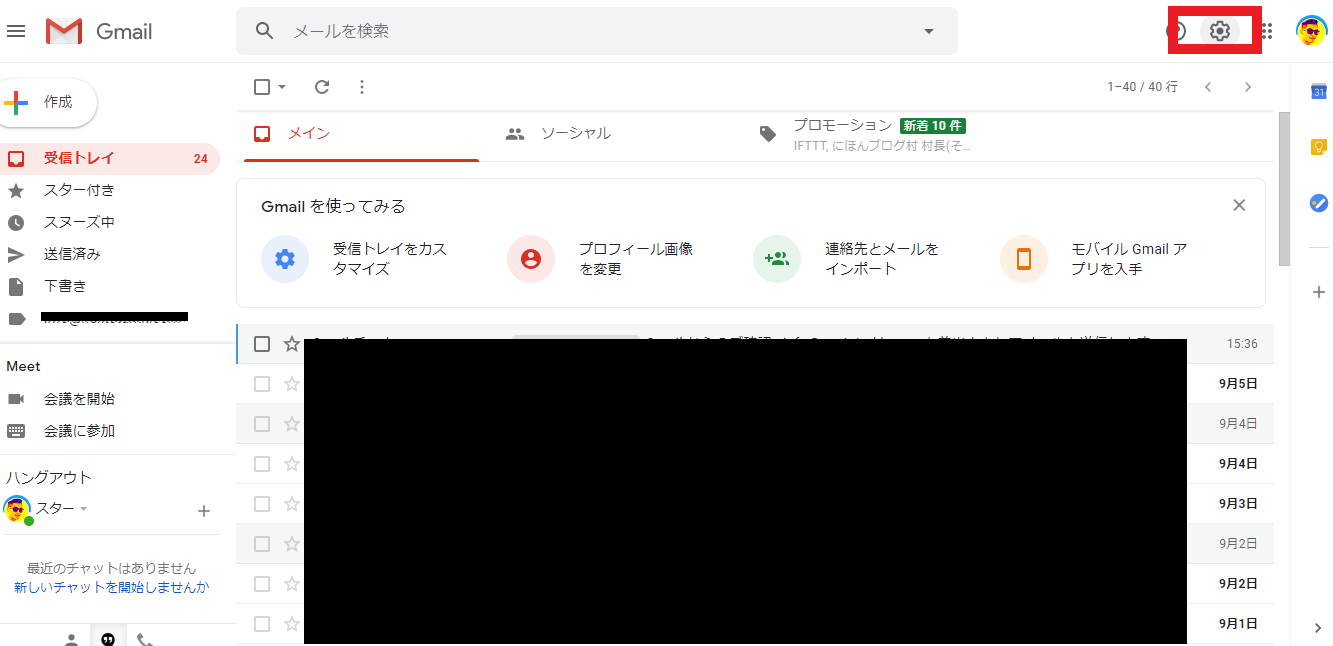The height and width of the screenshot is (646, 1333).
Task: Star the 9月5日 email
Action: pyautogui.click(x=292, y=384)
